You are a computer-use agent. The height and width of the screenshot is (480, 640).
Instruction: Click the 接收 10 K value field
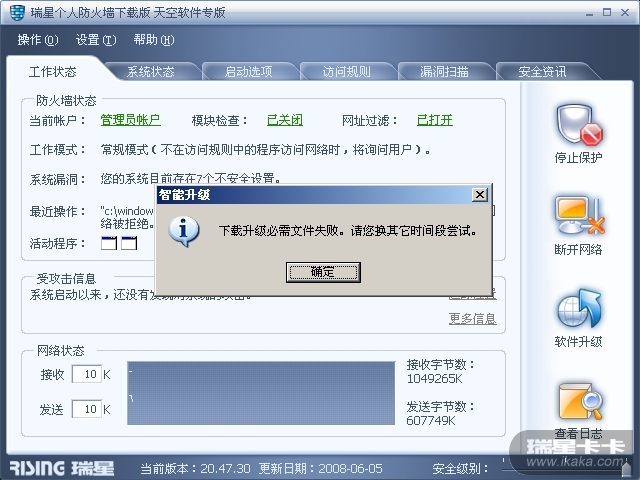(87, 374)
